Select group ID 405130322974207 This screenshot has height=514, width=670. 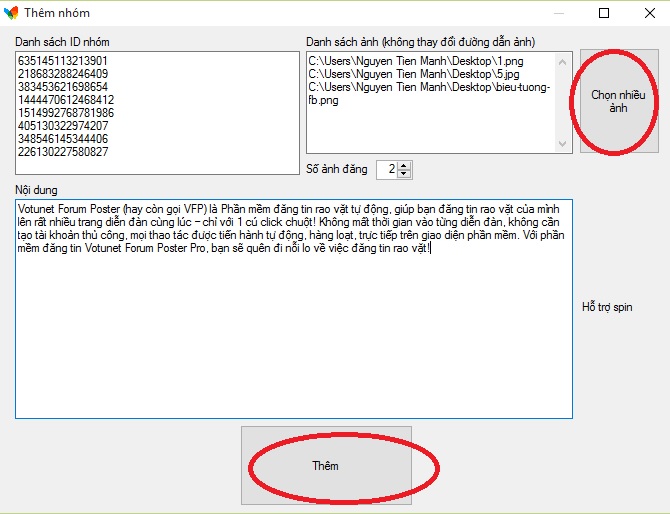pos(63,126)
